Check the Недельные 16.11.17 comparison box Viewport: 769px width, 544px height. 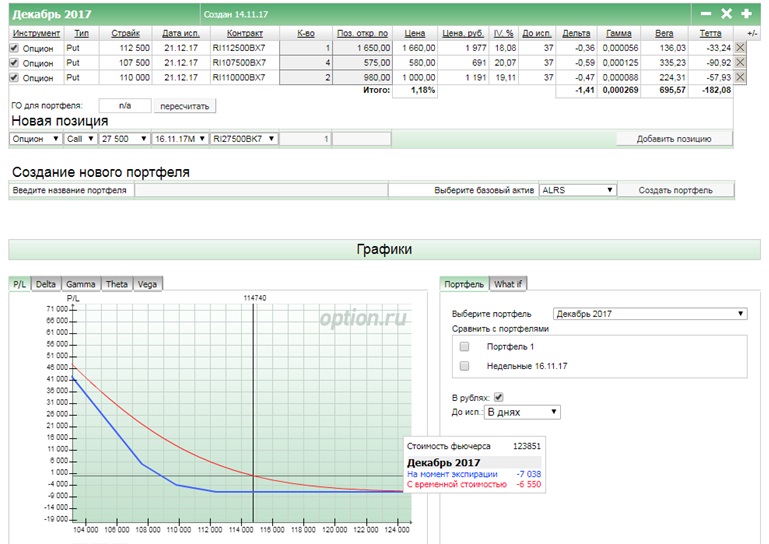coord(464,366)
